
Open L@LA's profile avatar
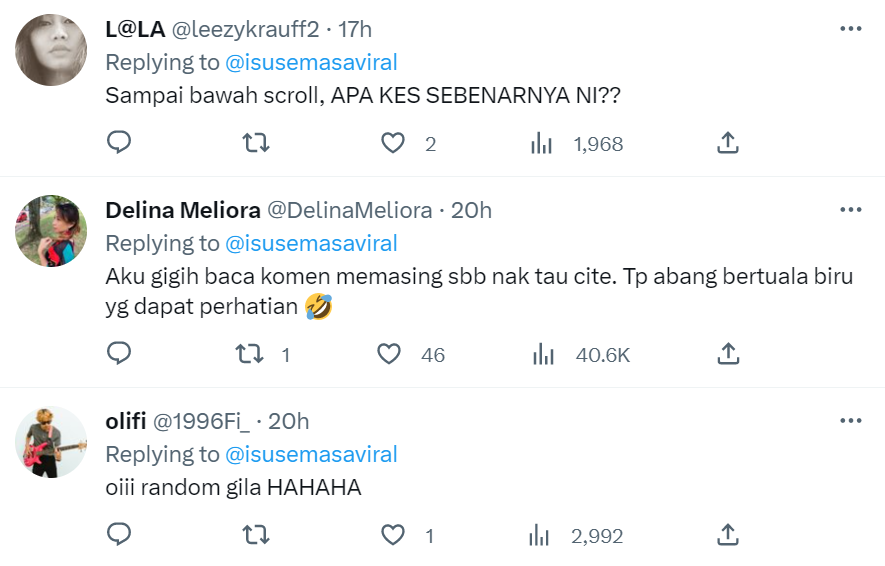coord(51,50)
